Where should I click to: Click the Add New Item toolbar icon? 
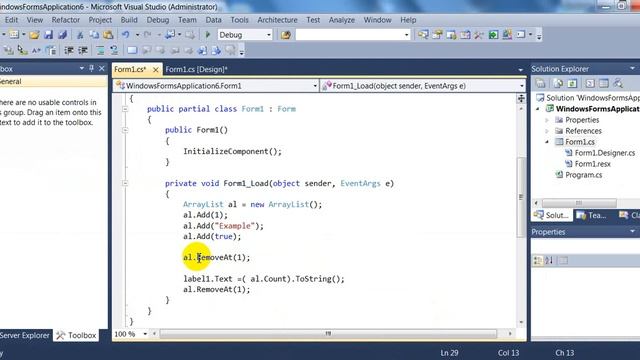pyautogui.click(x=14, y=35)
